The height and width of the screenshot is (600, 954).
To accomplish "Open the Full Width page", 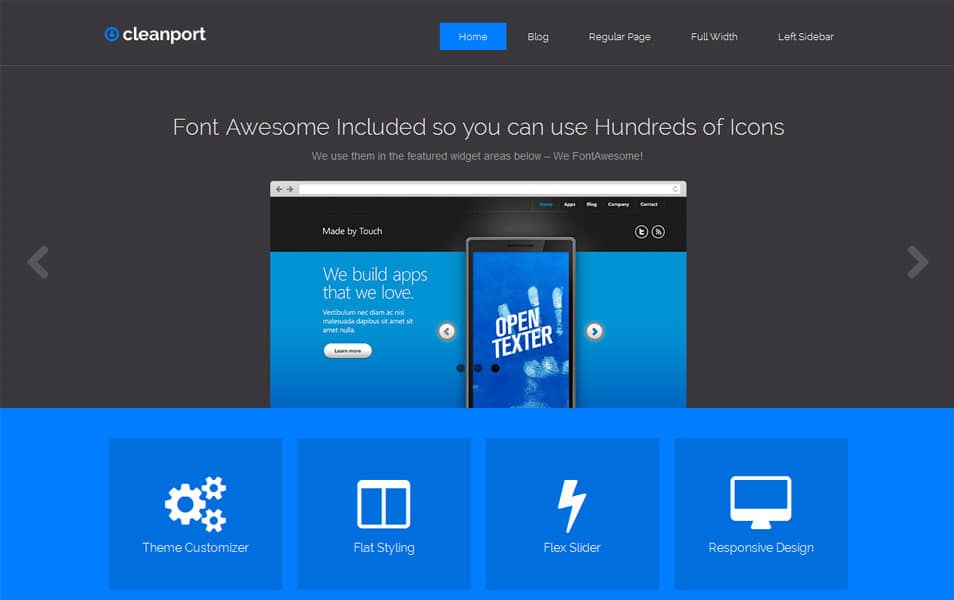I will pyautogui.click(x=714, y=36).
